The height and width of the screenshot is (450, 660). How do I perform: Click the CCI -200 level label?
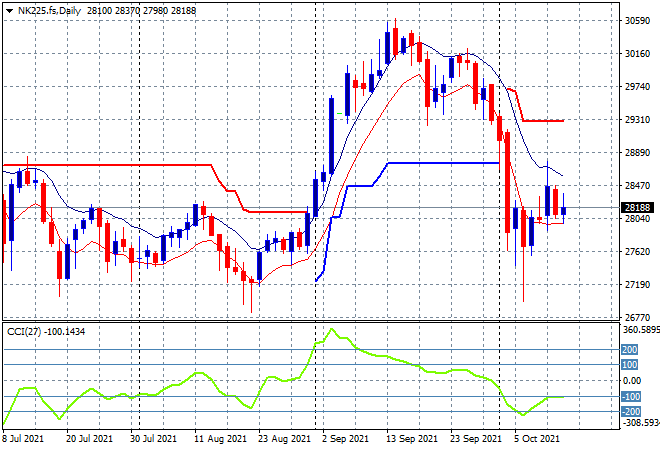point(631,412)
